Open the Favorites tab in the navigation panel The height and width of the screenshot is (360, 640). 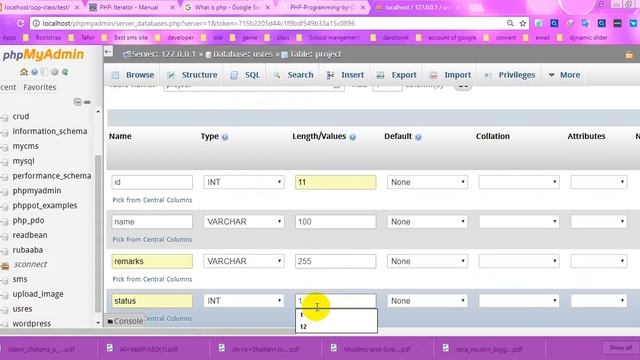click(x=40, y=87)
